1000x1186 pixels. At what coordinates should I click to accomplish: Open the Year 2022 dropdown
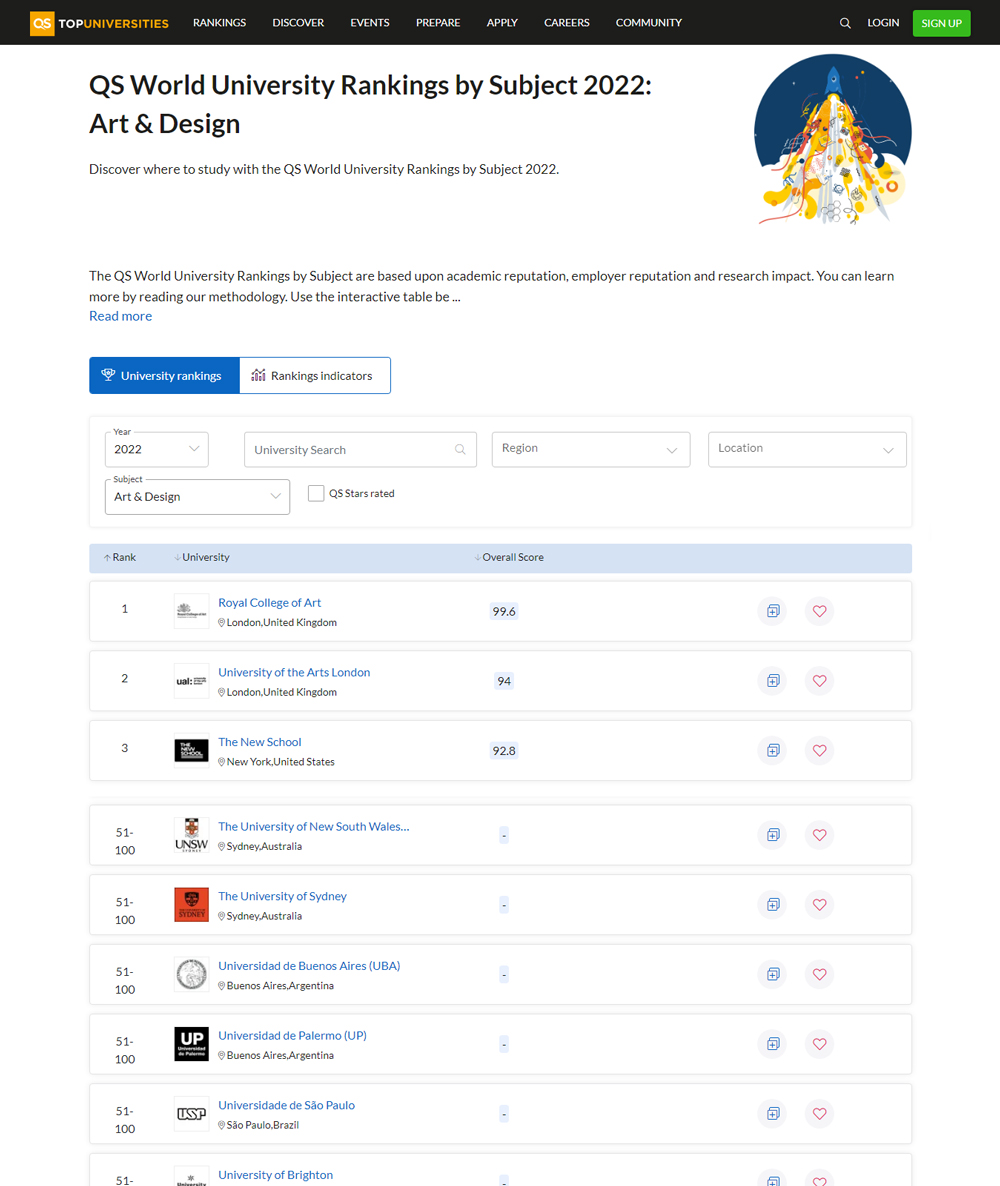click(x=157, y=449)
